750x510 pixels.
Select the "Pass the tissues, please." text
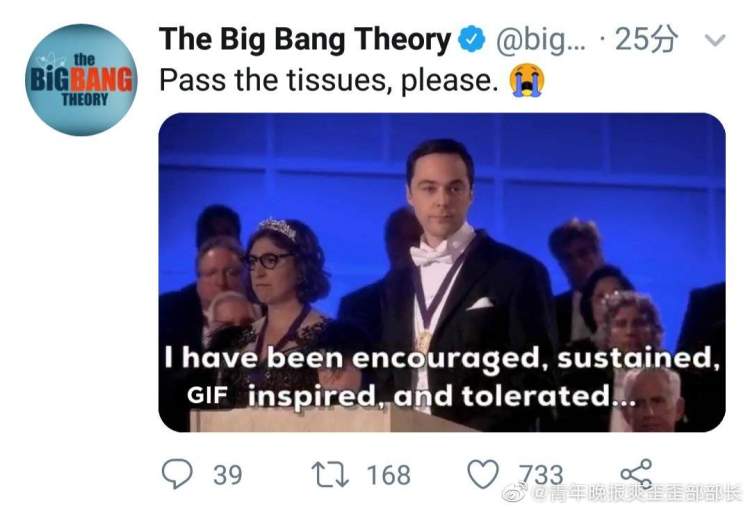point(329,80)
